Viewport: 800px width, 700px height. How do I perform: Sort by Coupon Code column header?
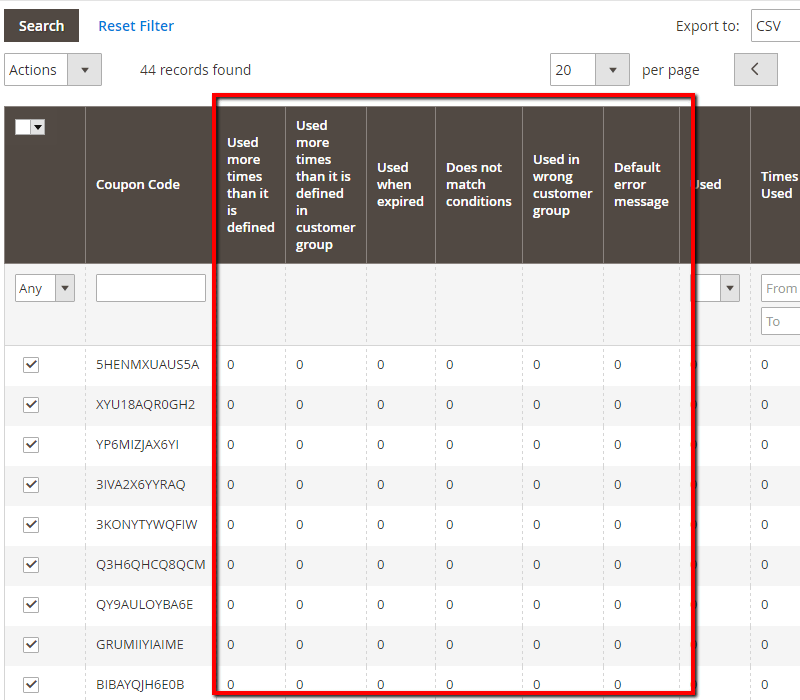[x=138, y=185]
